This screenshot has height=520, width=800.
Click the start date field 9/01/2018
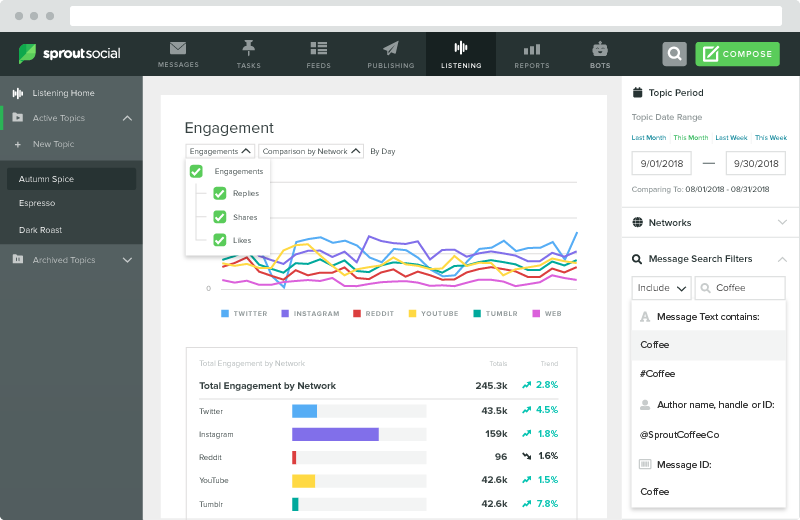click(x=660, y=163)
